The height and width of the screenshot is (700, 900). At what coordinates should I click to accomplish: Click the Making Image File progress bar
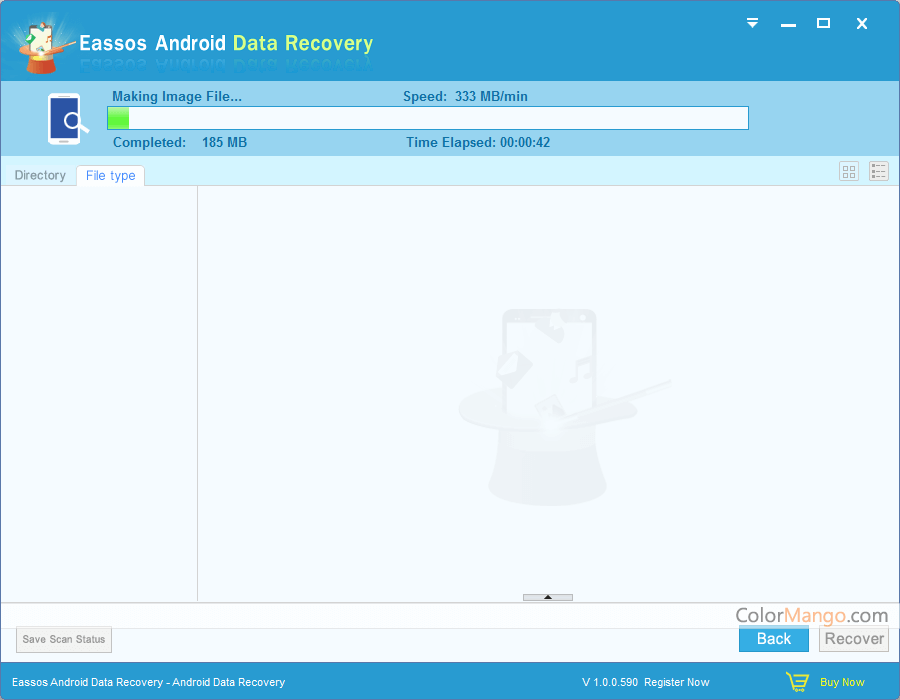click(427, 118)
